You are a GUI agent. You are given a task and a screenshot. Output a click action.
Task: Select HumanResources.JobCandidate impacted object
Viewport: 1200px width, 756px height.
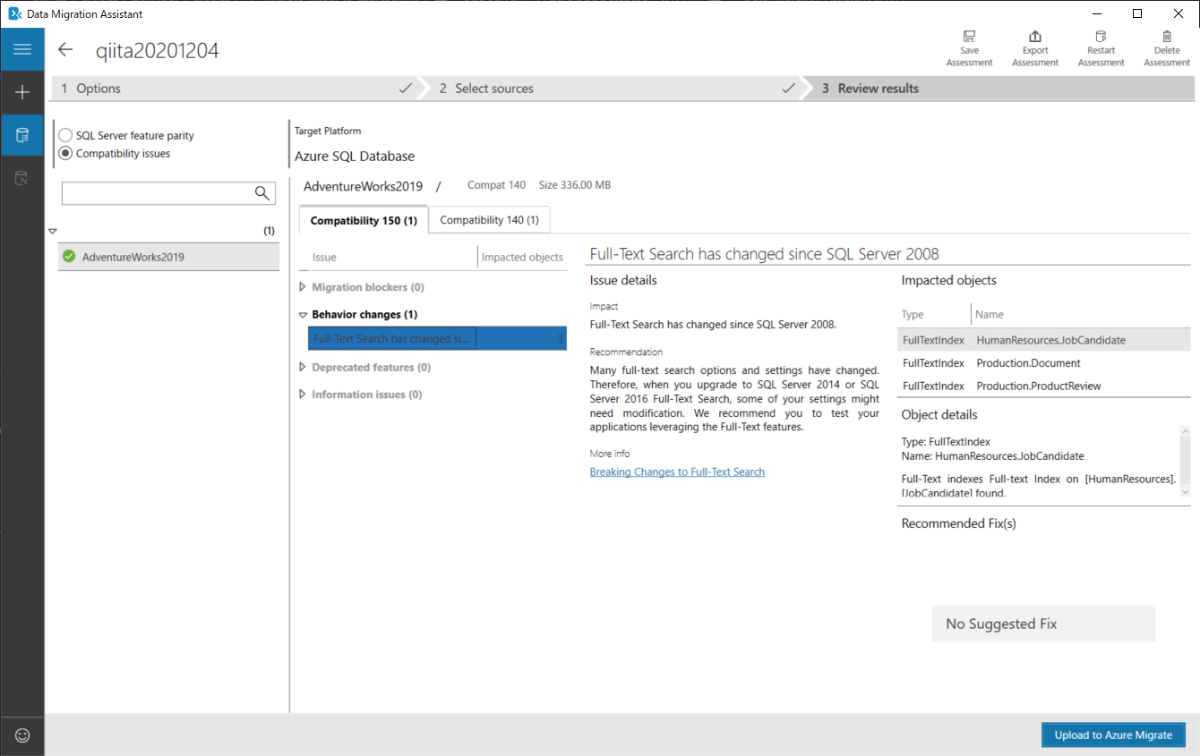click(1044, 340)
